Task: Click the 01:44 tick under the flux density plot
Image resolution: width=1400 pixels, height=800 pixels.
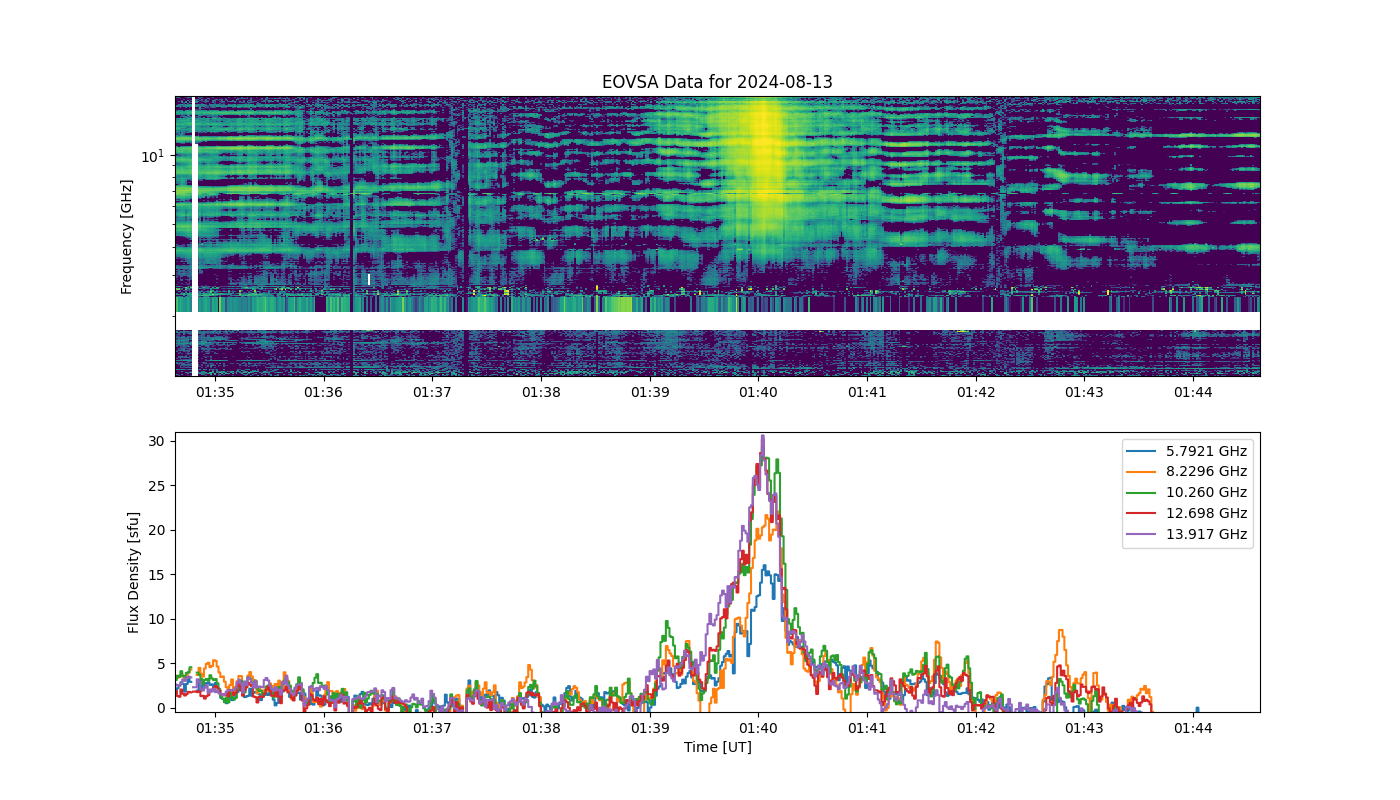Action: [1194, 729]
